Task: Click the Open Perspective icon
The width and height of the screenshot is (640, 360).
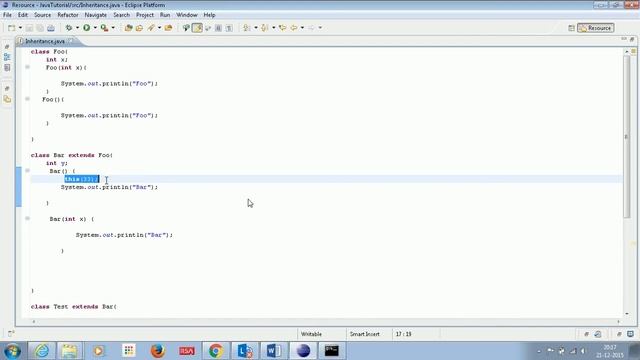Action: pyautogui.click(x=571, y=28)
